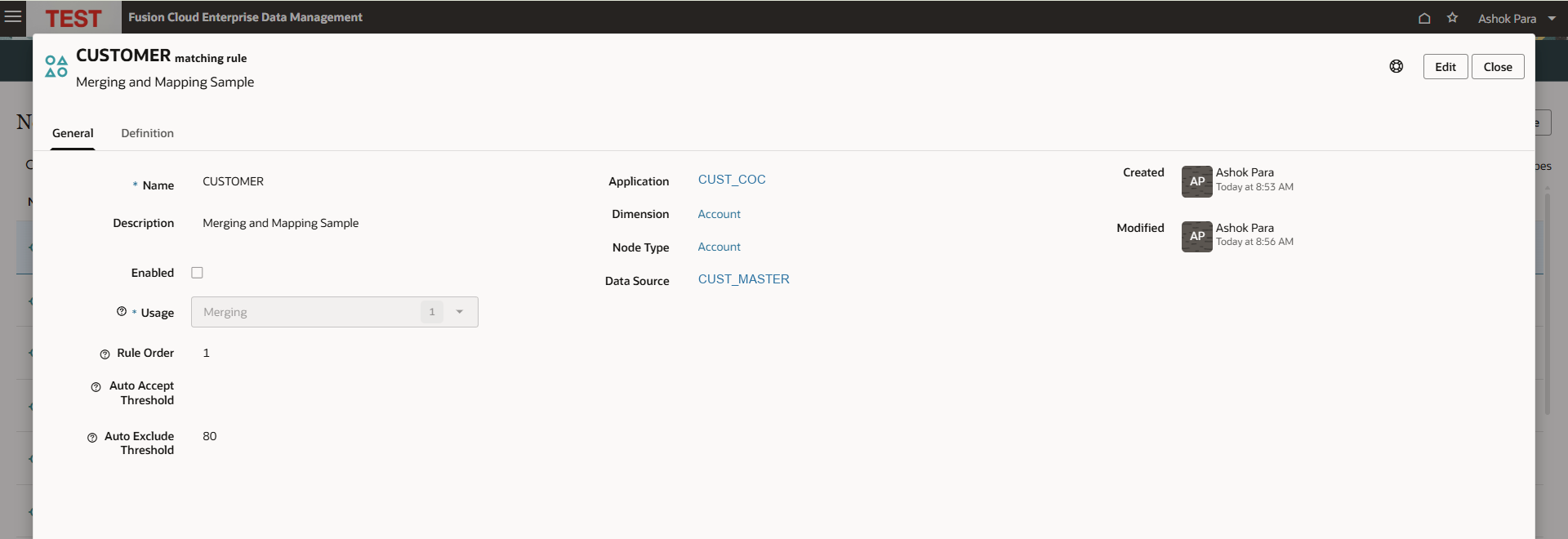The image size is (1568, 539).
Task: Click the matching rule shapes icon
Action: 56,66
